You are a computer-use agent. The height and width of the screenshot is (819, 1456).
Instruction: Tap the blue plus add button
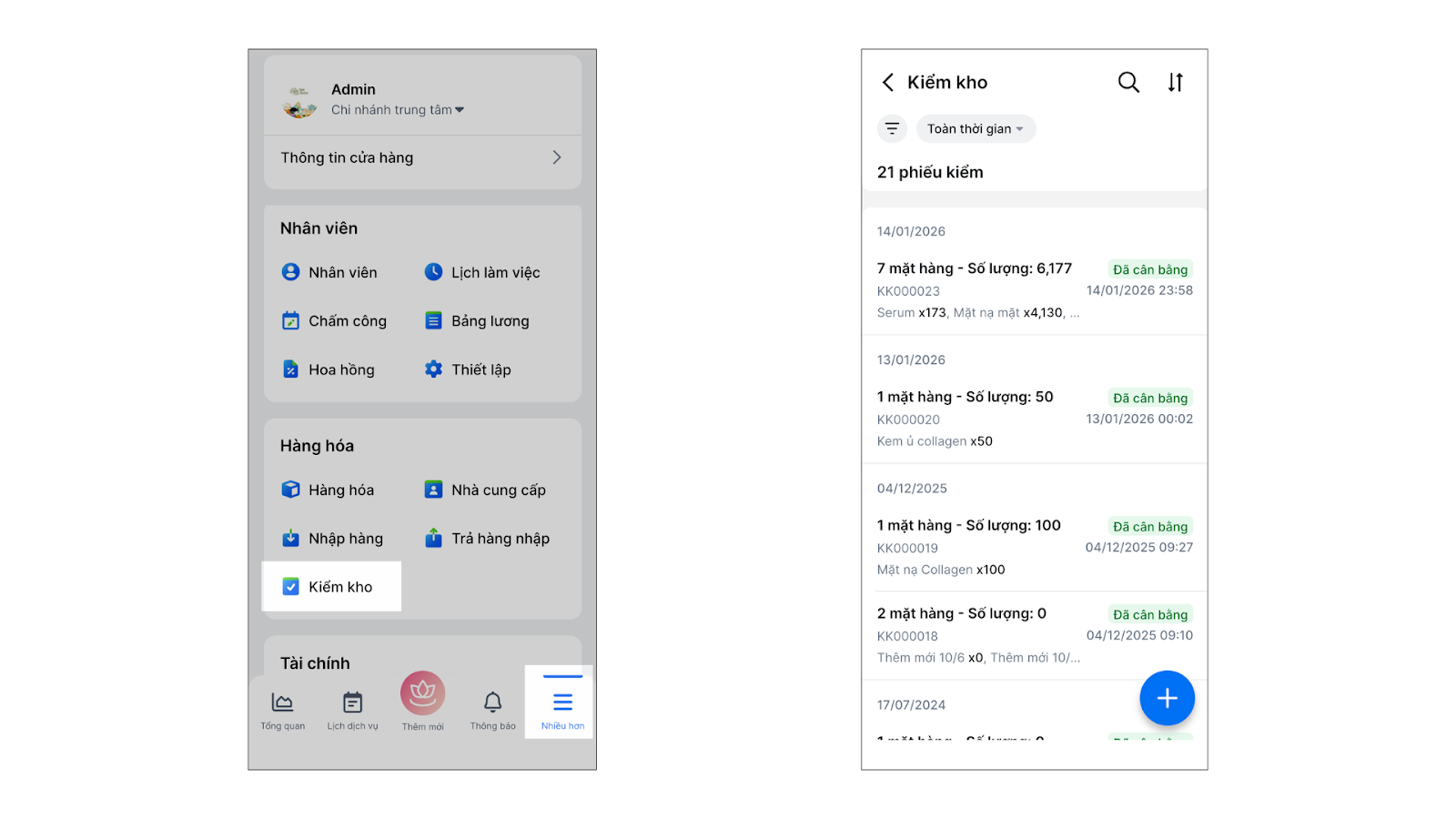pos(1167,698)
